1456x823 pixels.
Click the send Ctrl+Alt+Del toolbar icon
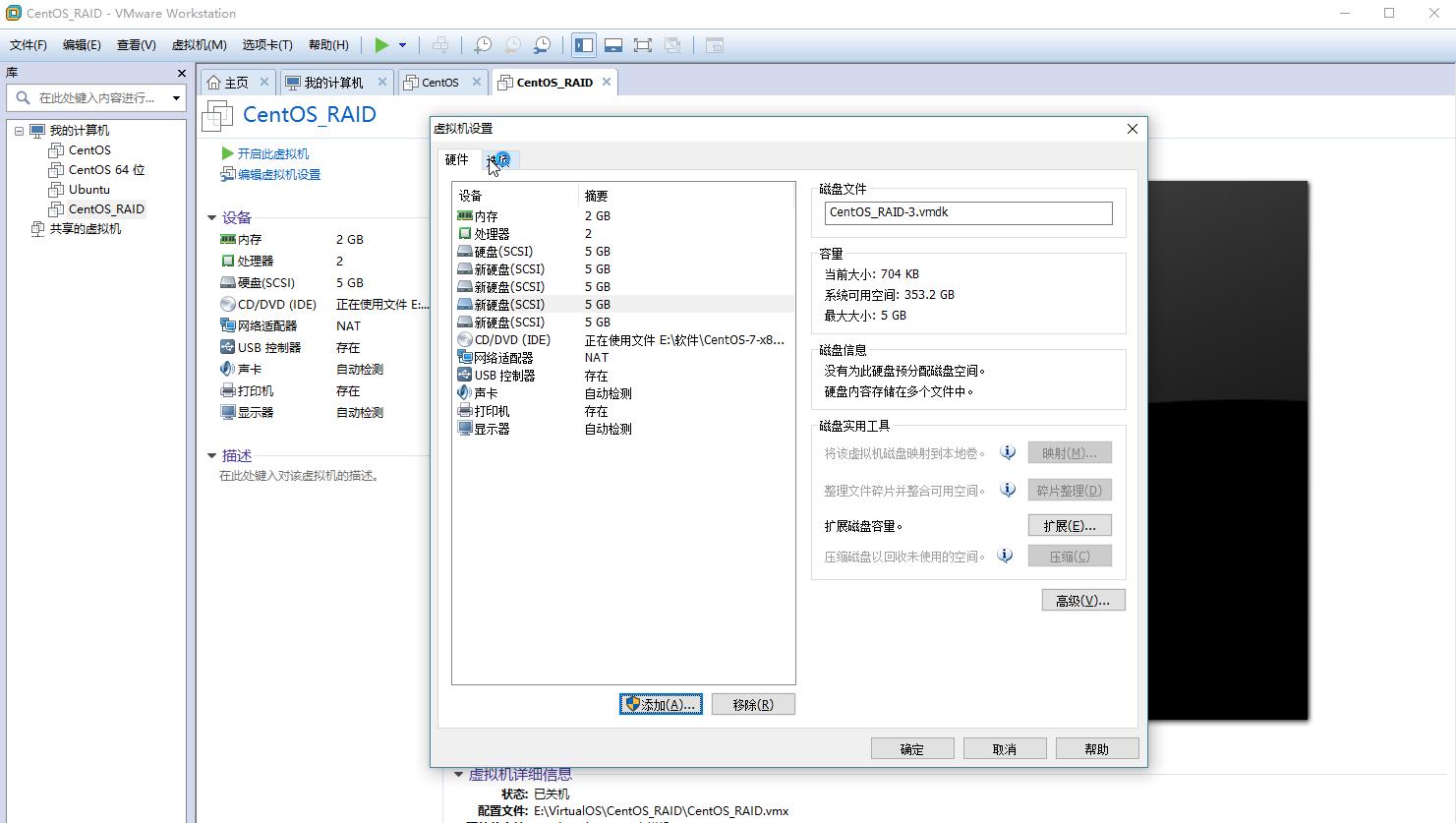point(440,45)
